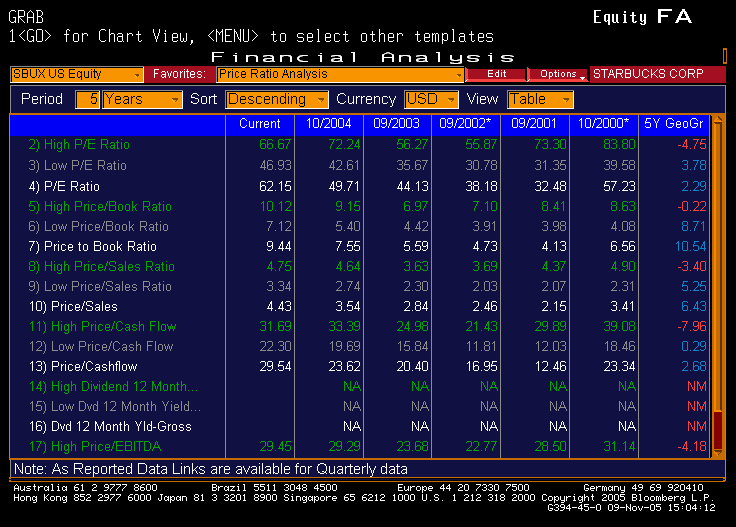
Task: Open the Options menu button
Action: [559, 74]
